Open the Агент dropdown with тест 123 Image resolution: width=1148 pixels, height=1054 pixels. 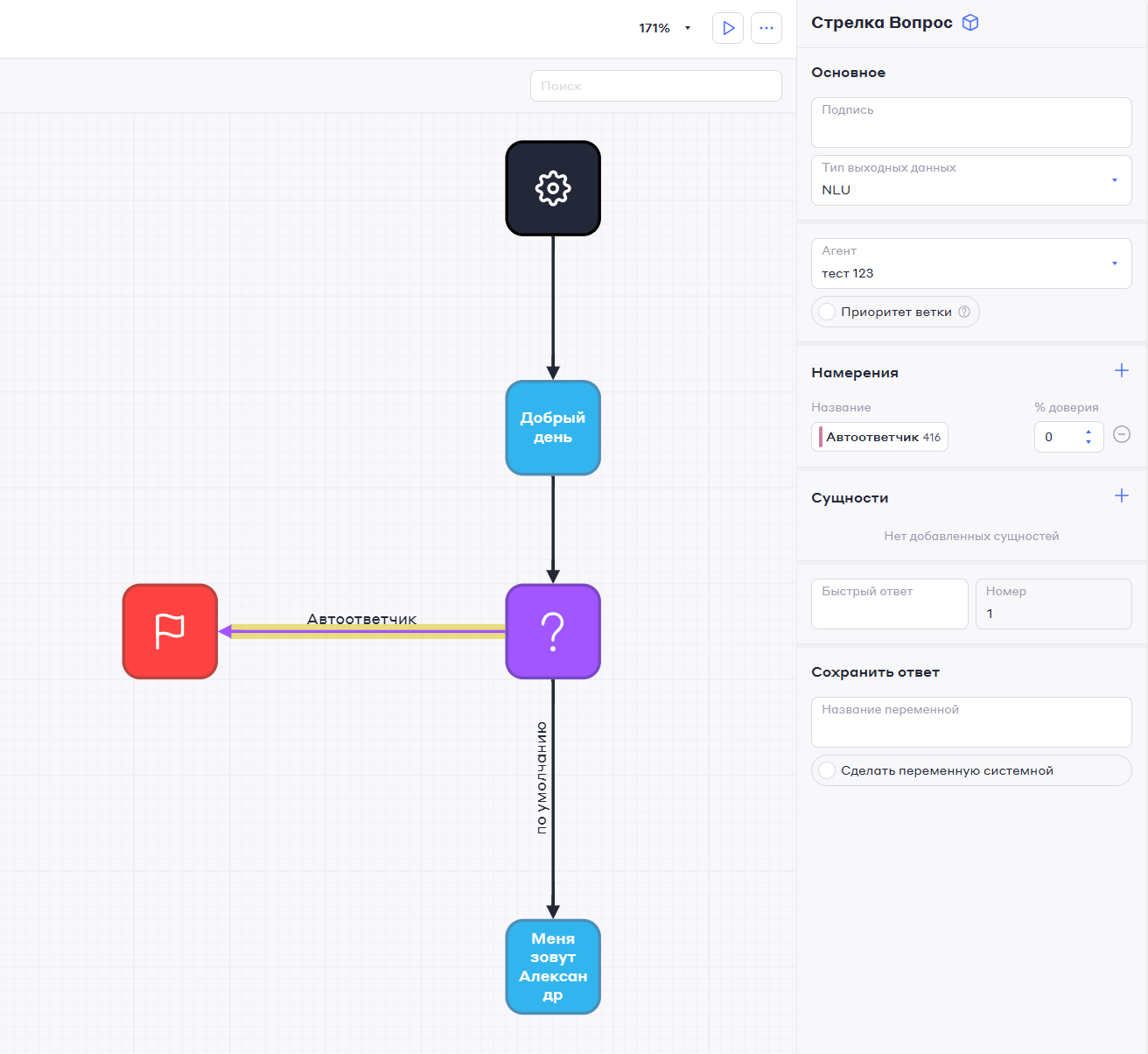tap(971, 263)
